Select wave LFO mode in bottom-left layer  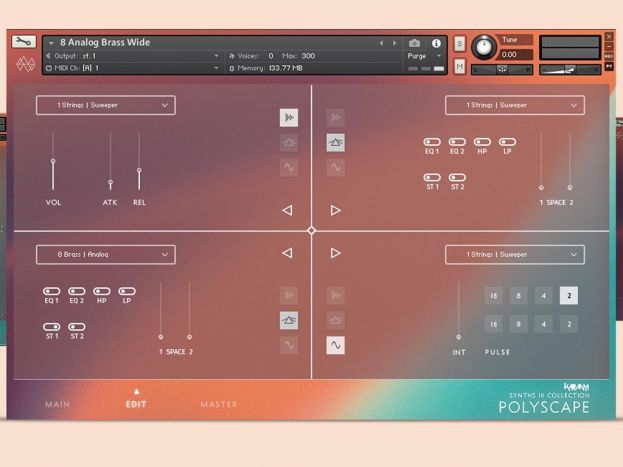[289, 345]
